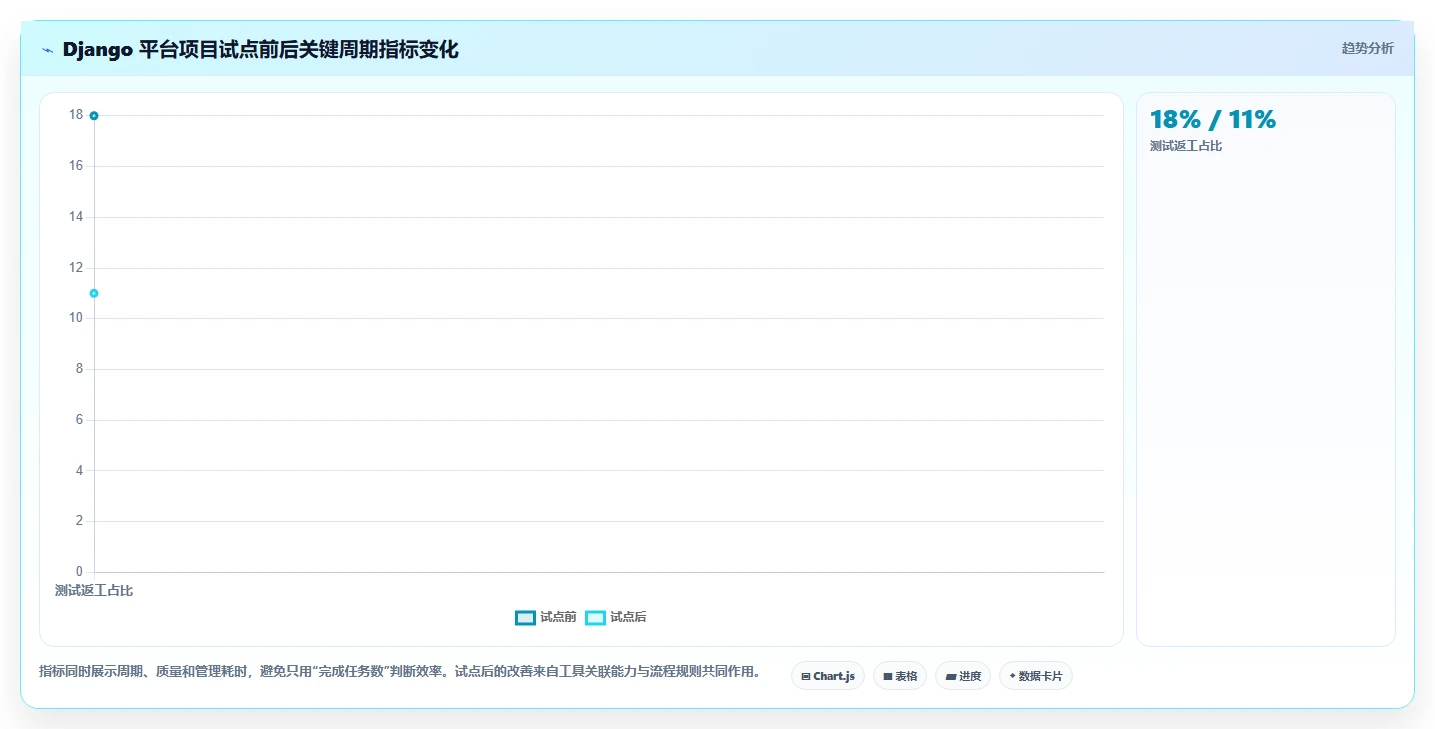Click the y-axis tick label 8
Screen dimensions: 1435x729
79,369
